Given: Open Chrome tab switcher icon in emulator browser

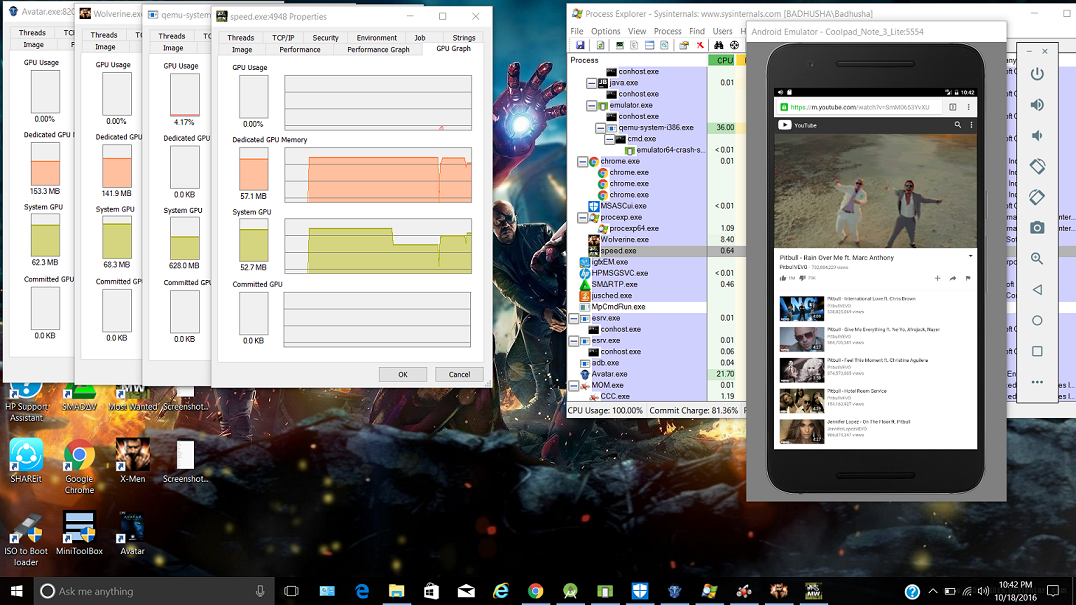Looking at the screenshot, I should coord(952,107).
